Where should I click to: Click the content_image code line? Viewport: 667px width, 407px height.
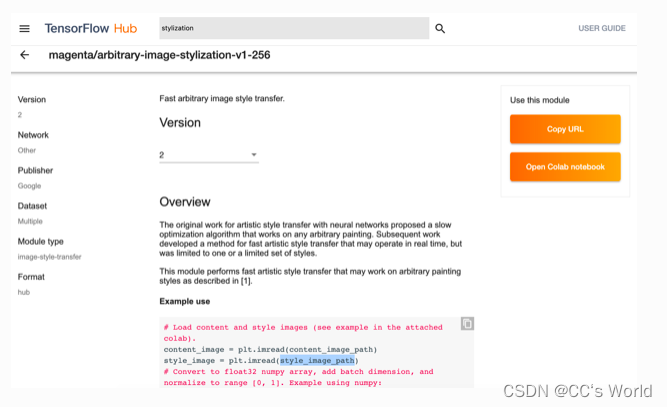click(x=270, y=350)
